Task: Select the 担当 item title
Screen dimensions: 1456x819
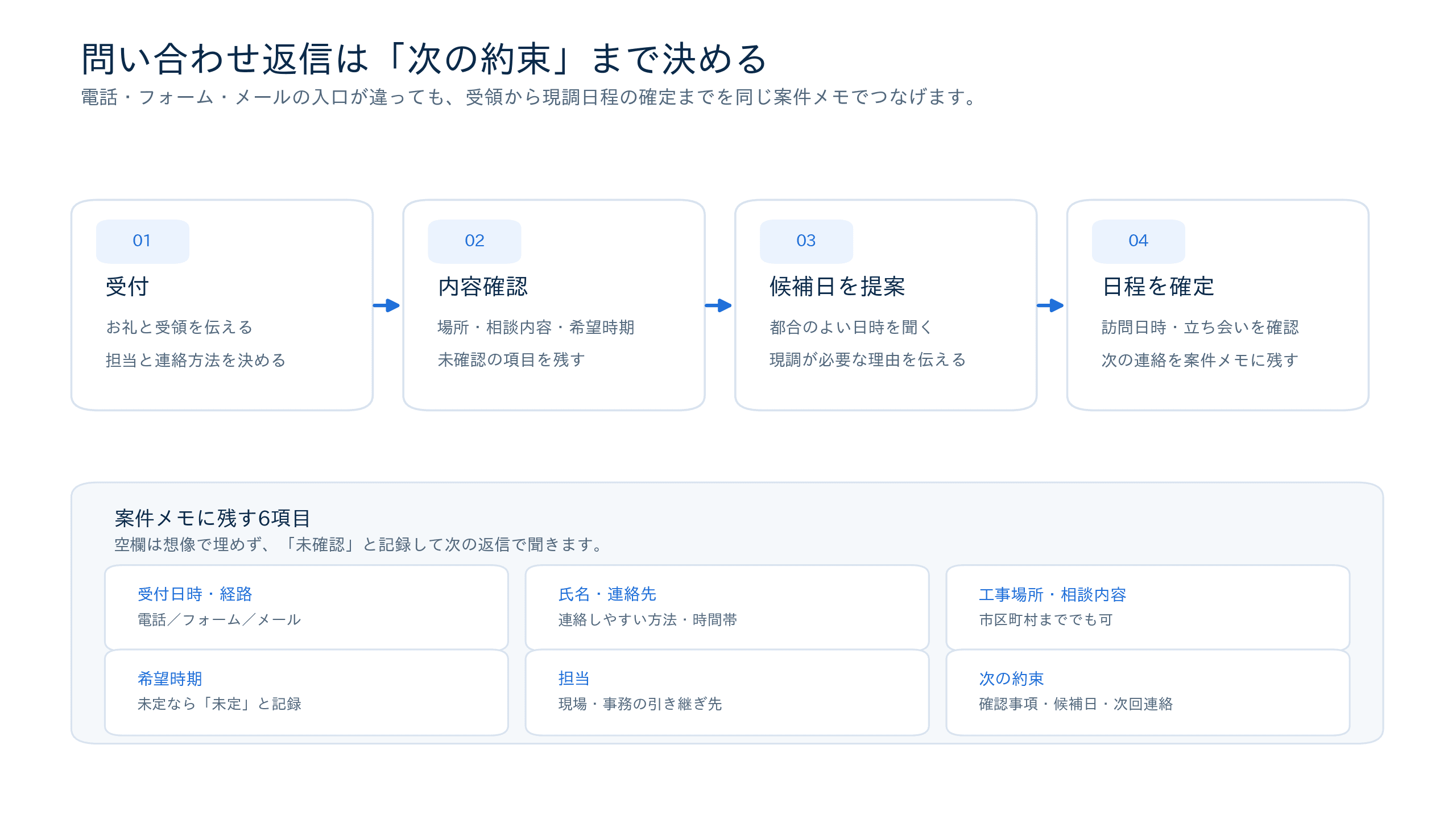Action: [x=574, y=679]
